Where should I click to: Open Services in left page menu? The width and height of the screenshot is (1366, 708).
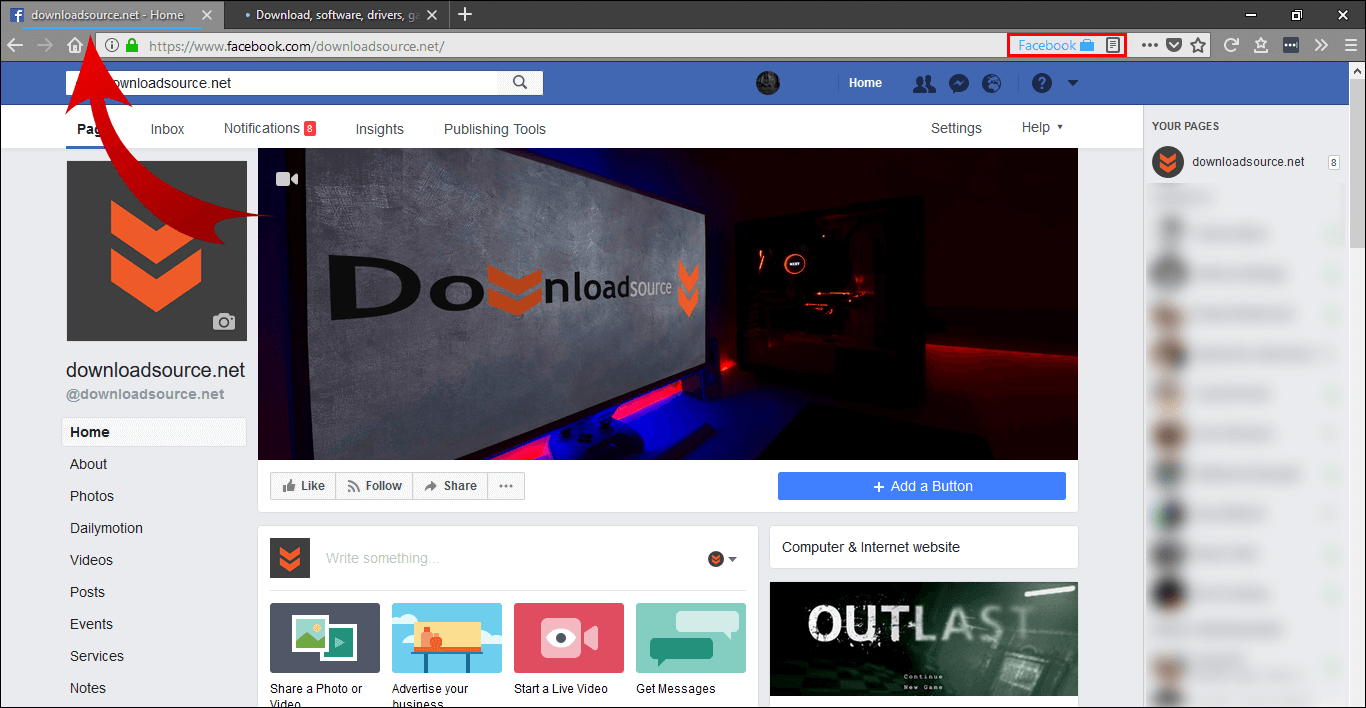(97, 656)
